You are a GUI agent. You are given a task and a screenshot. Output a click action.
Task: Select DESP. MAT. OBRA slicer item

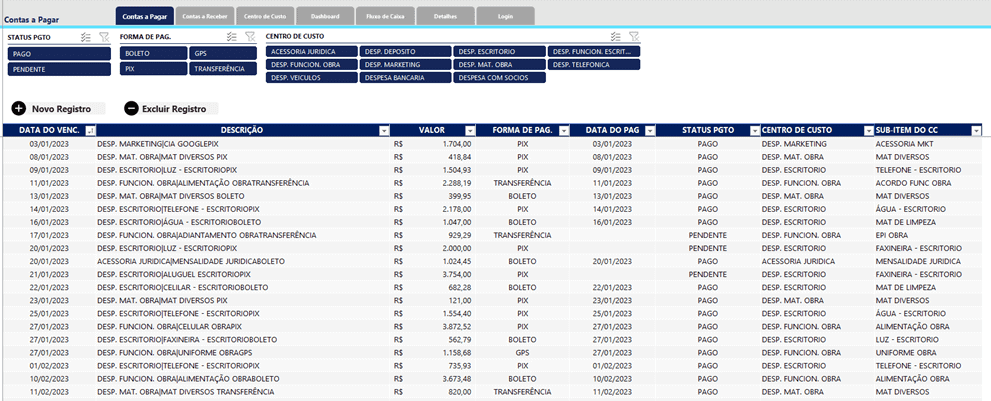click(499, 65)
